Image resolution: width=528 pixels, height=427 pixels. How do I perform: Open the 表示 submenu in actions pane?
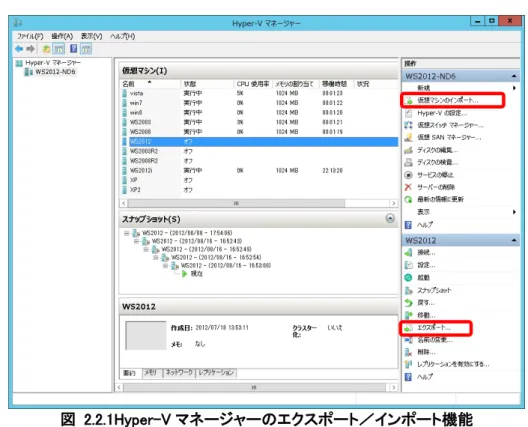[460, 212]
